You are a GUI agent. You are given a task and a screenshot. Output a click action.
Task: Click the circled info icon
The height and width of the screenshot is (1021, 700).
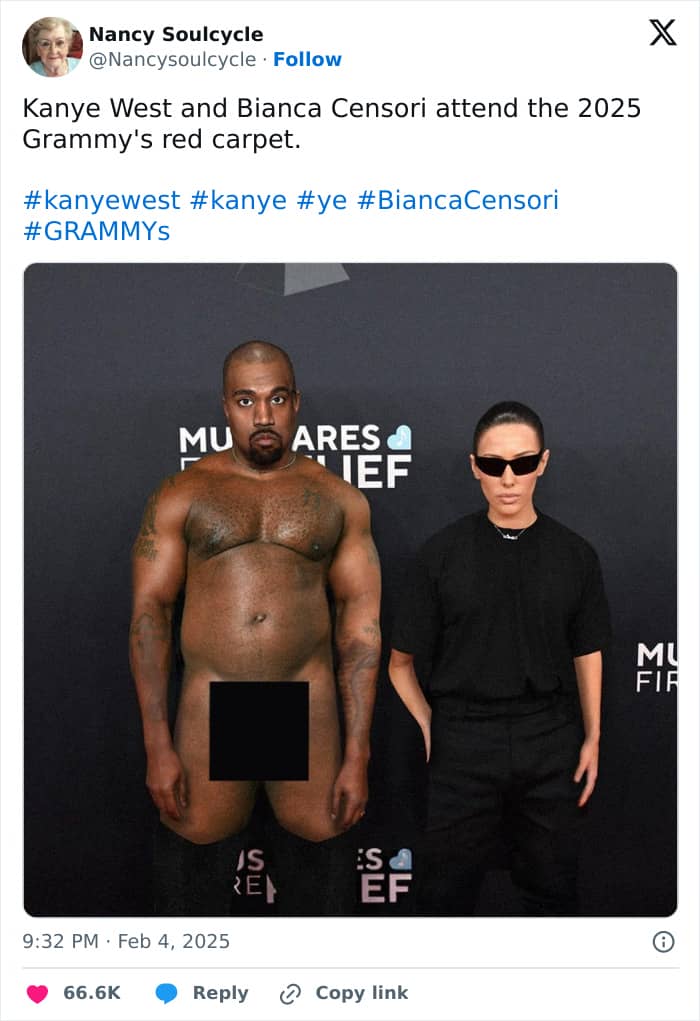tap(663, 942)
